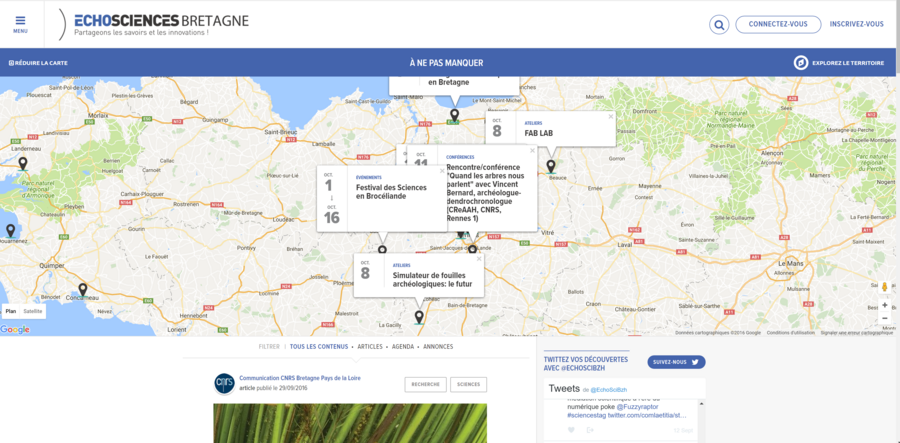Viewport: 900px width, 443px height.
Task: Open the hamburger menu
Action: click(20, 23)
